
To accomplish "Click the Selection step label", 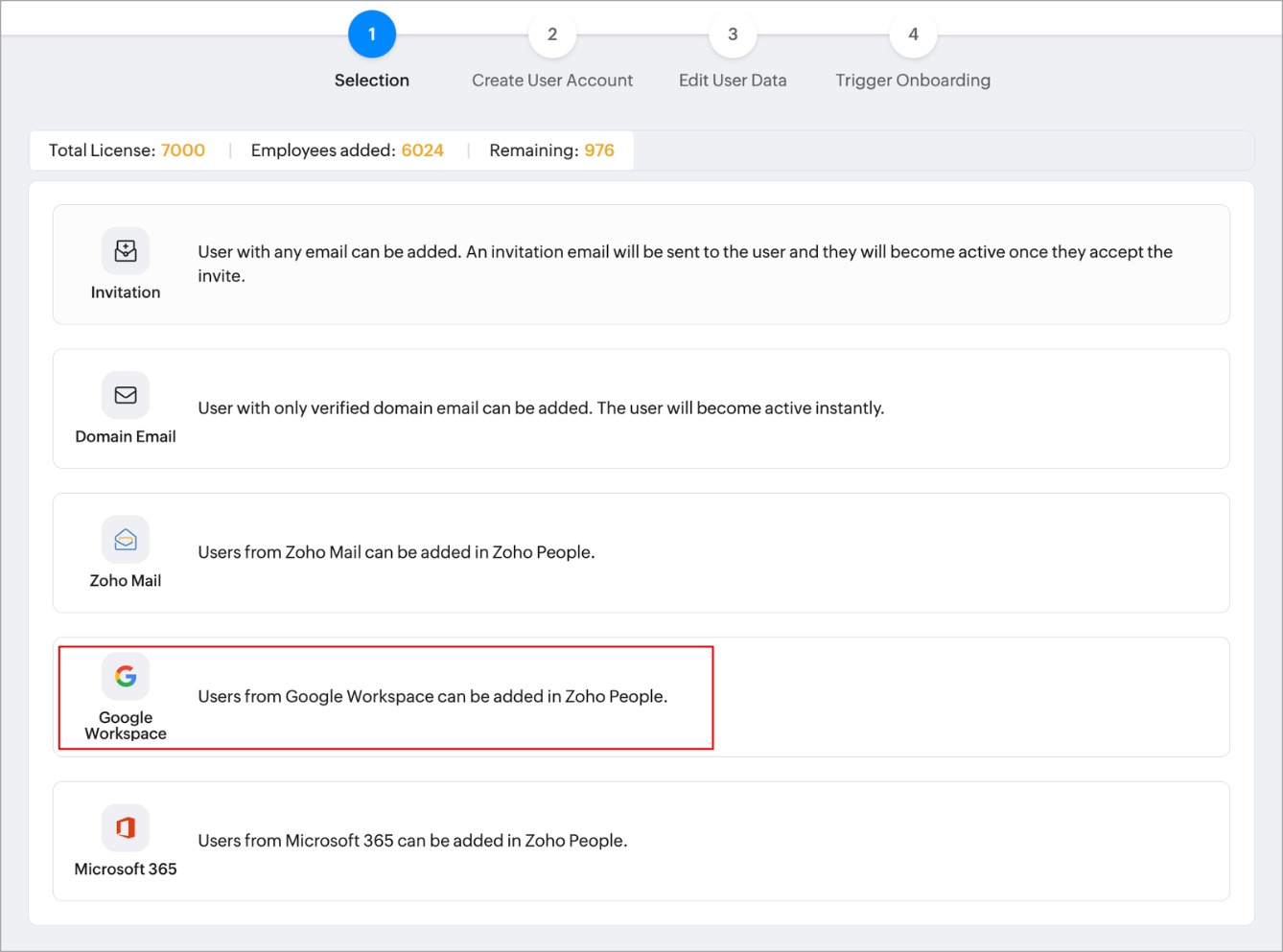I will tap(372, 81).
